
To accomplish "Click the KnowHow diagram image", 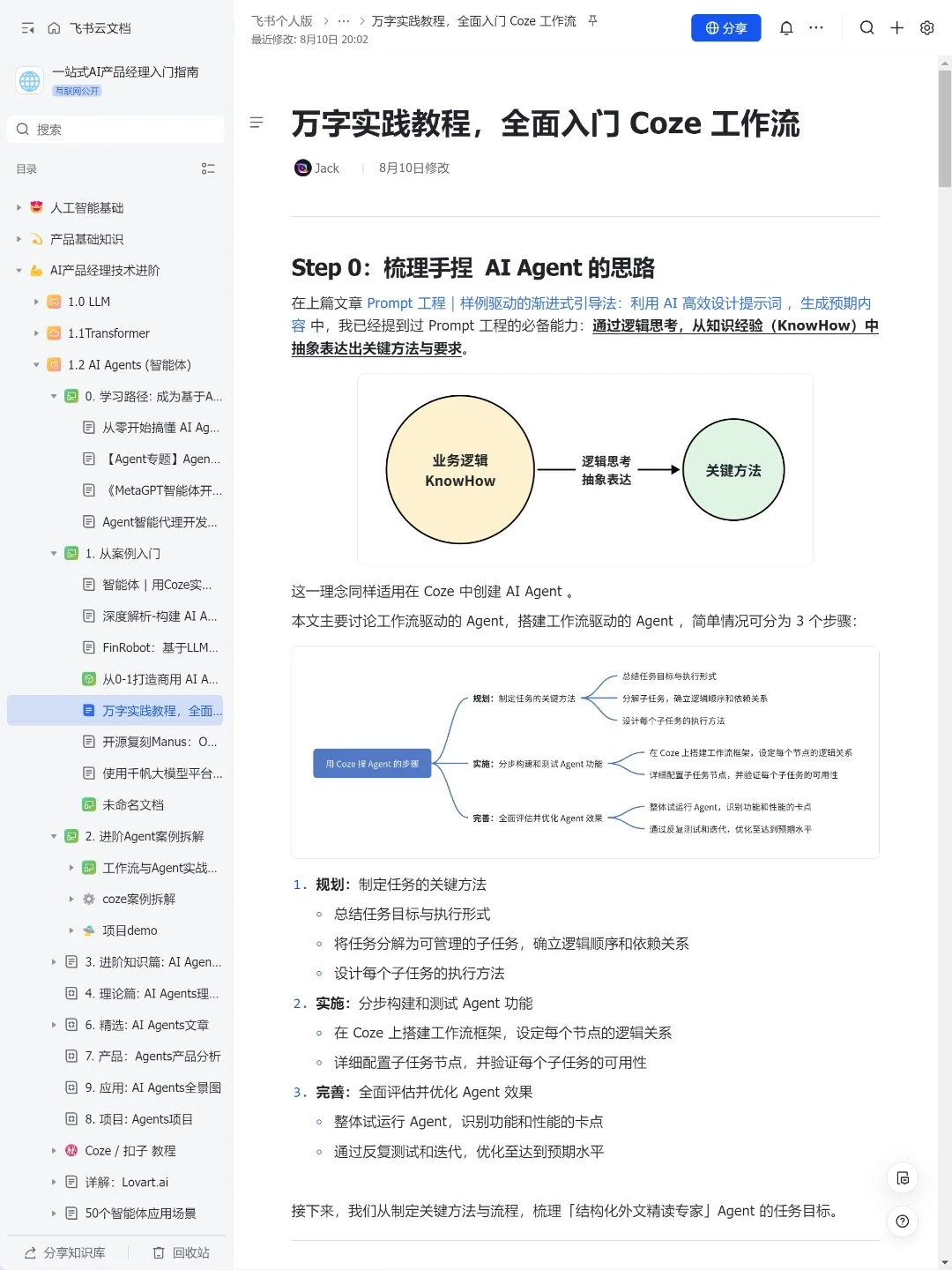I will 585,469.
